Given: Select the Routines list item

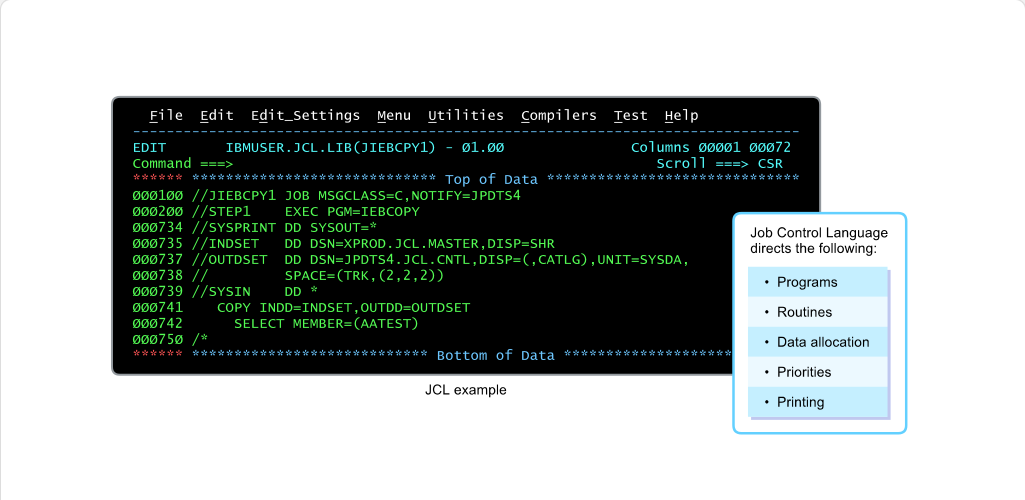Looking at the screenshot, I should pyautogui.click(x=817, y=312).
